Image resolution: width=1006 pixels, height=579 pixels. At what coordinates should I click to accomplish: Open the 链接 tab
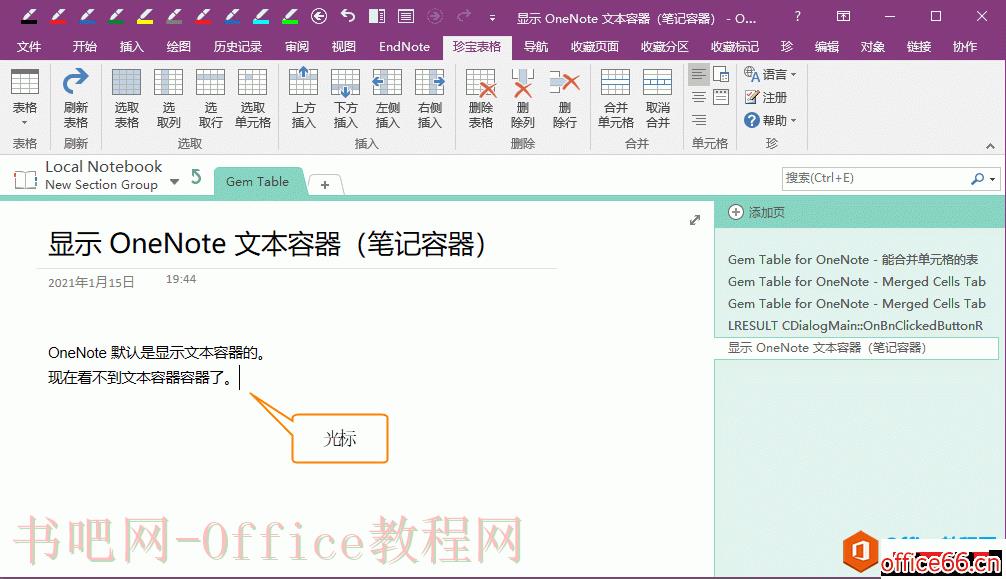919,46
